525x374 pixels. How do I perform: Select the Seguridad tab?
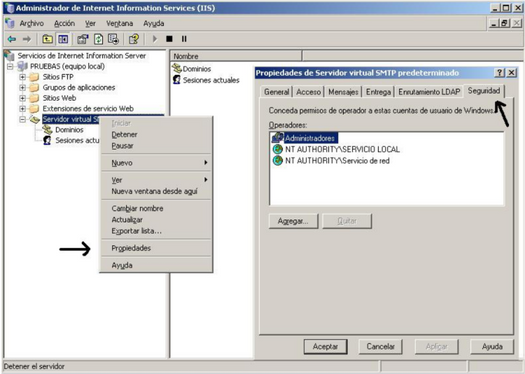click(484, 91)
